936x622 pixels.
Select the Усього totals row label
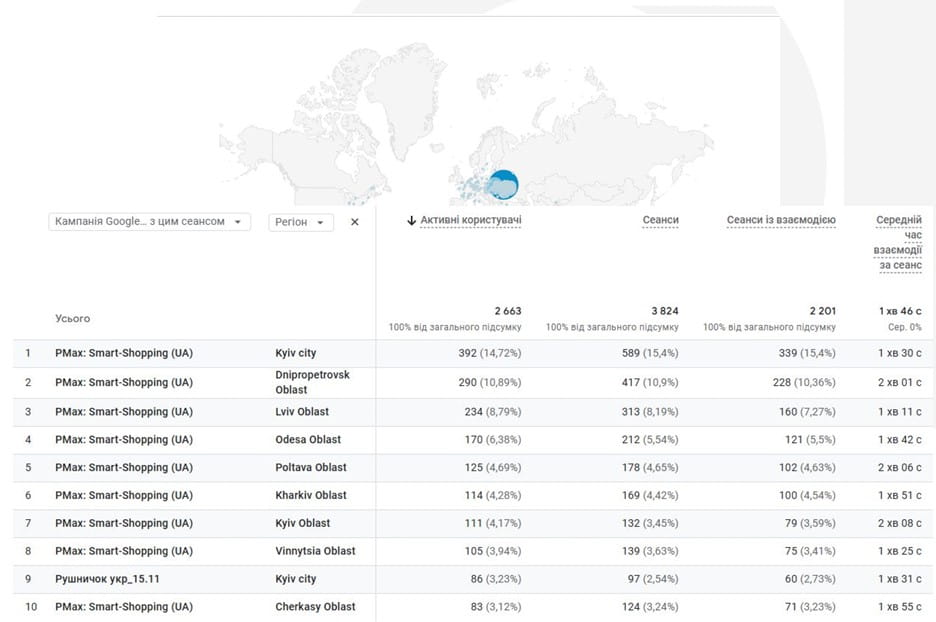(x=72, y=318)
